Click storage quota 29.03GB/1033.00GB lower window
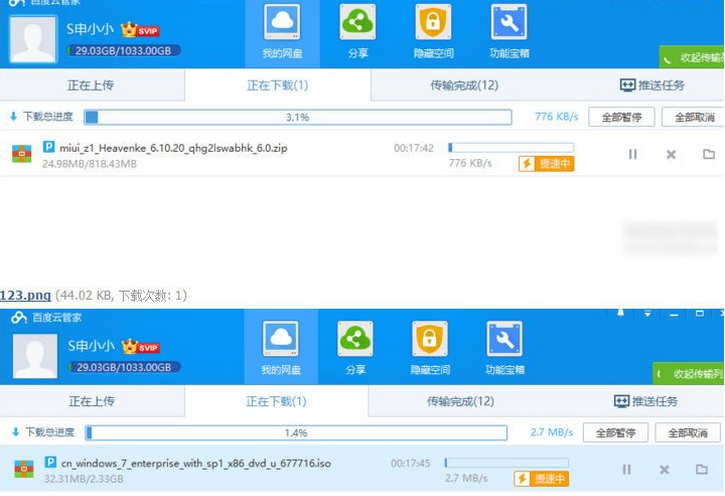 click(124, 367)
